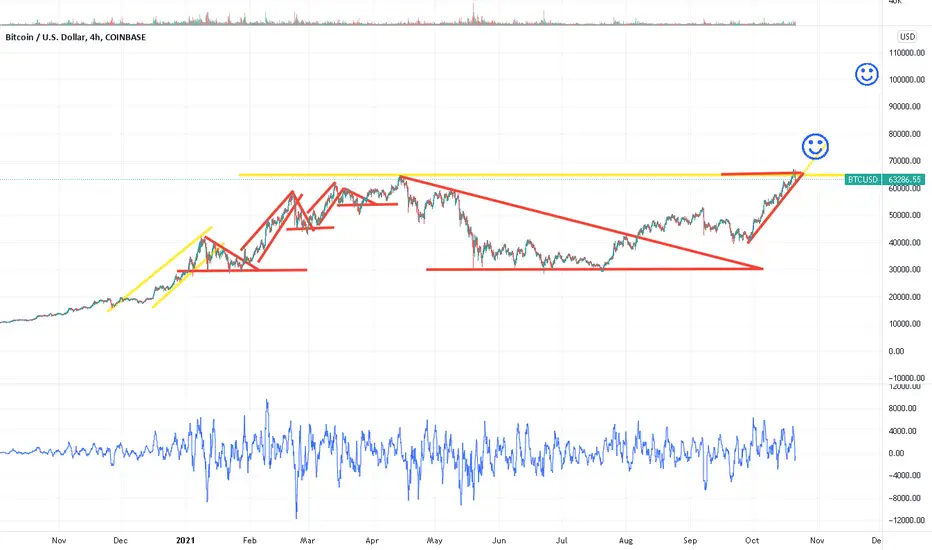The width and height of the screenshot is (932, 550).
Task: Click the 100000.00 price axis label
Action: [906, 80]
